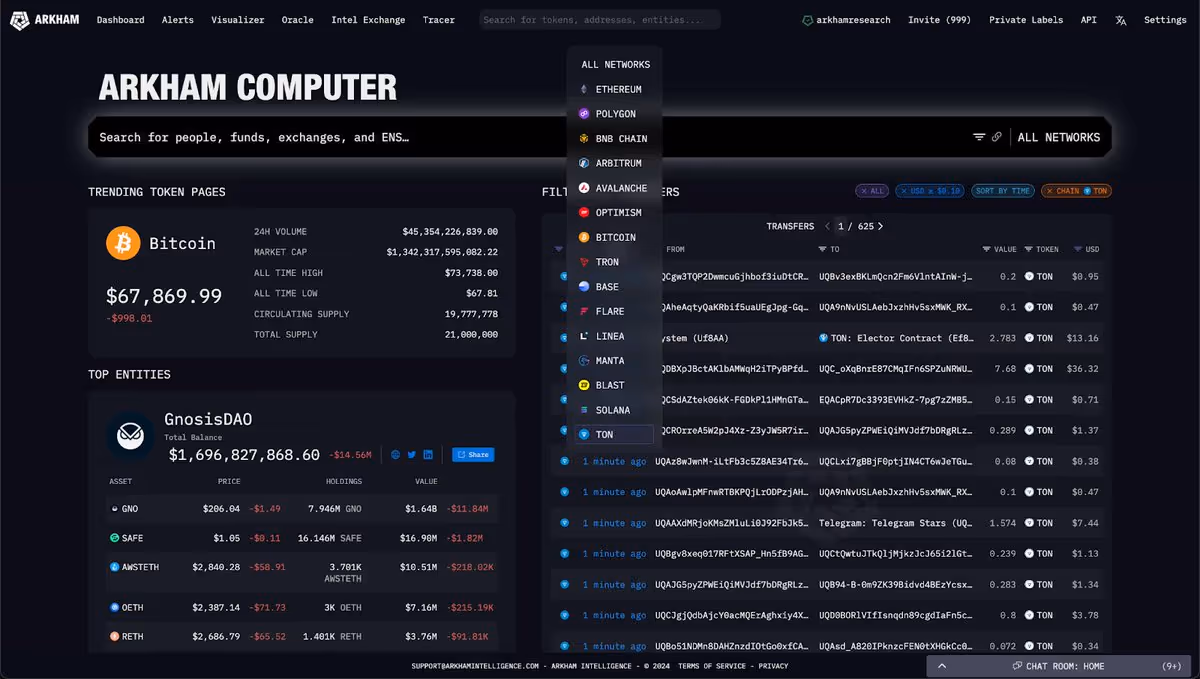The height and width of the screenshot is (679, 1200).
Task: Click the RETH asset token icon
Action: point(114,636)
